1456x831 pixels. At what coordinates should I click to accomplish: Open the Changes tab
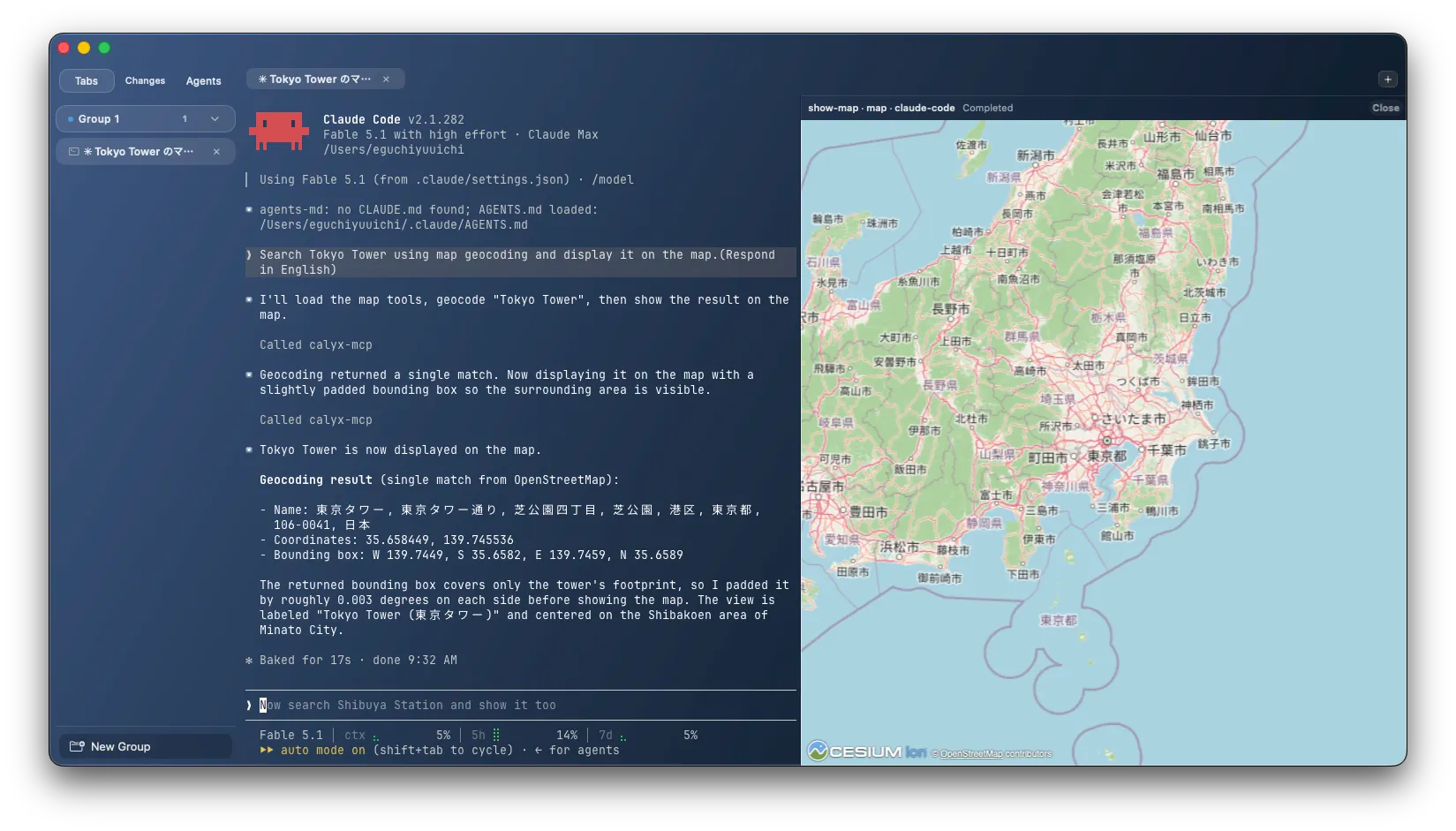(x=145, y=80)
